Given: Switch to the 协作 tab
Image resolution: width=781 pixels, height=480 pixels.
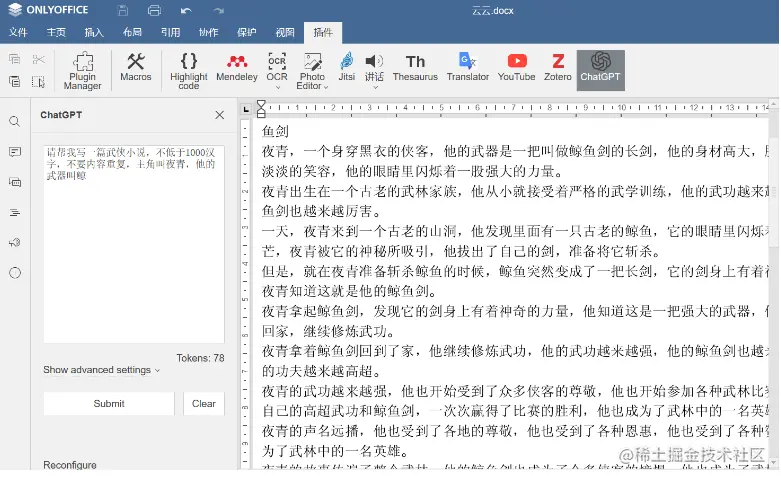Looking at the screenshot, I should pos(209,32).
